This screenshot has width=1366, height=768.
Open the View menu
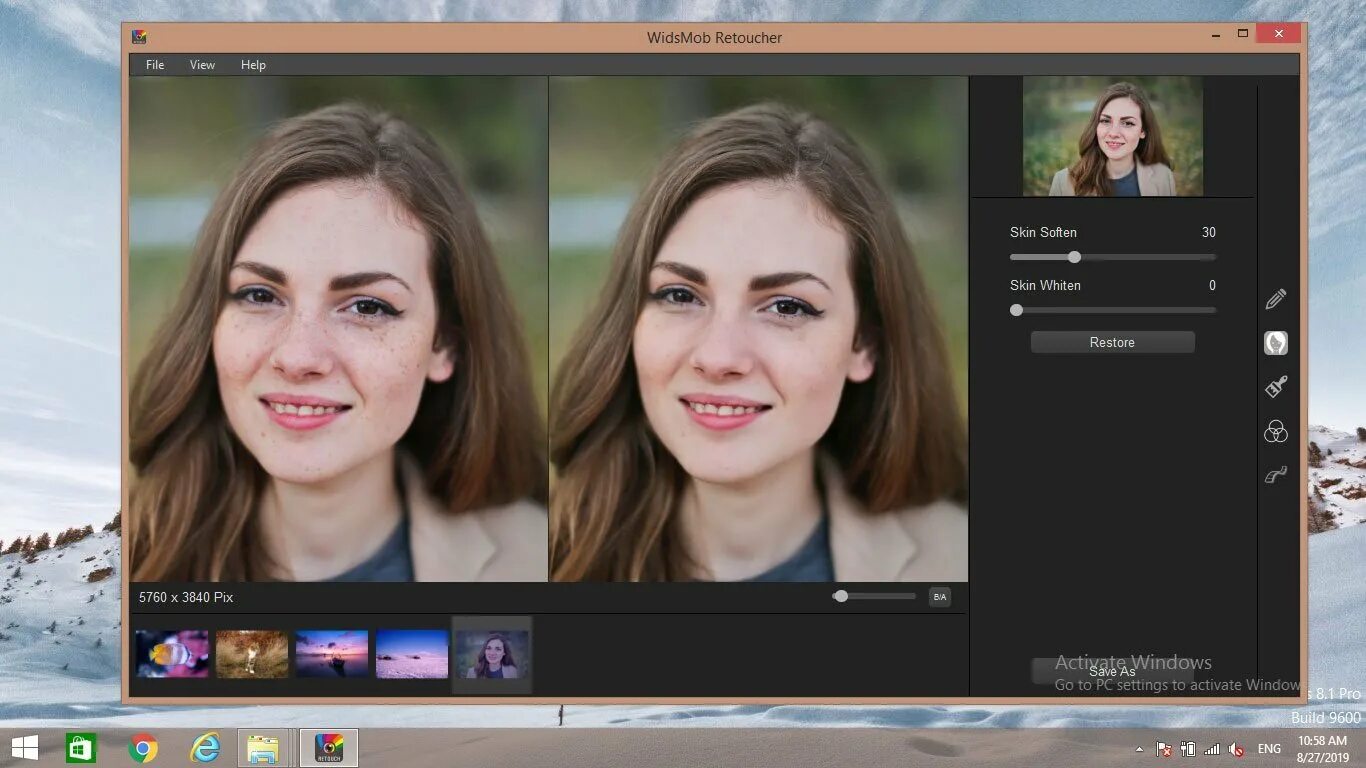(x=202, y=65)
